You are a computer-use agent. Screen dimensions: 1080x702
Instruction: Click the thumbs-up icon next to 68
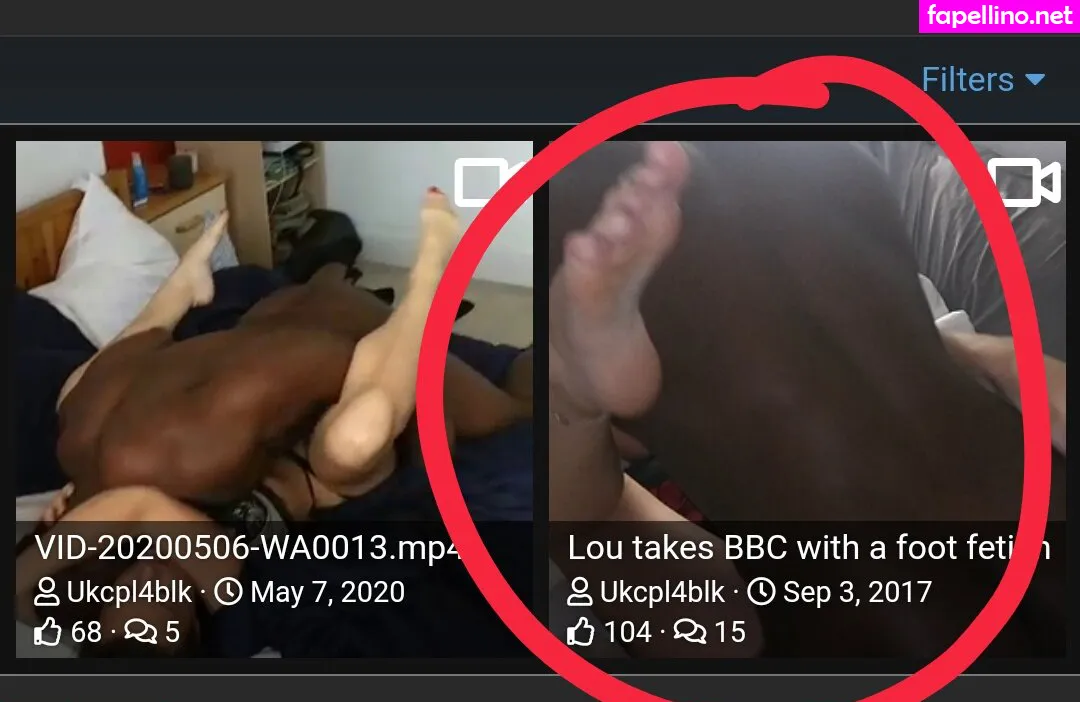tap(48, 632)
